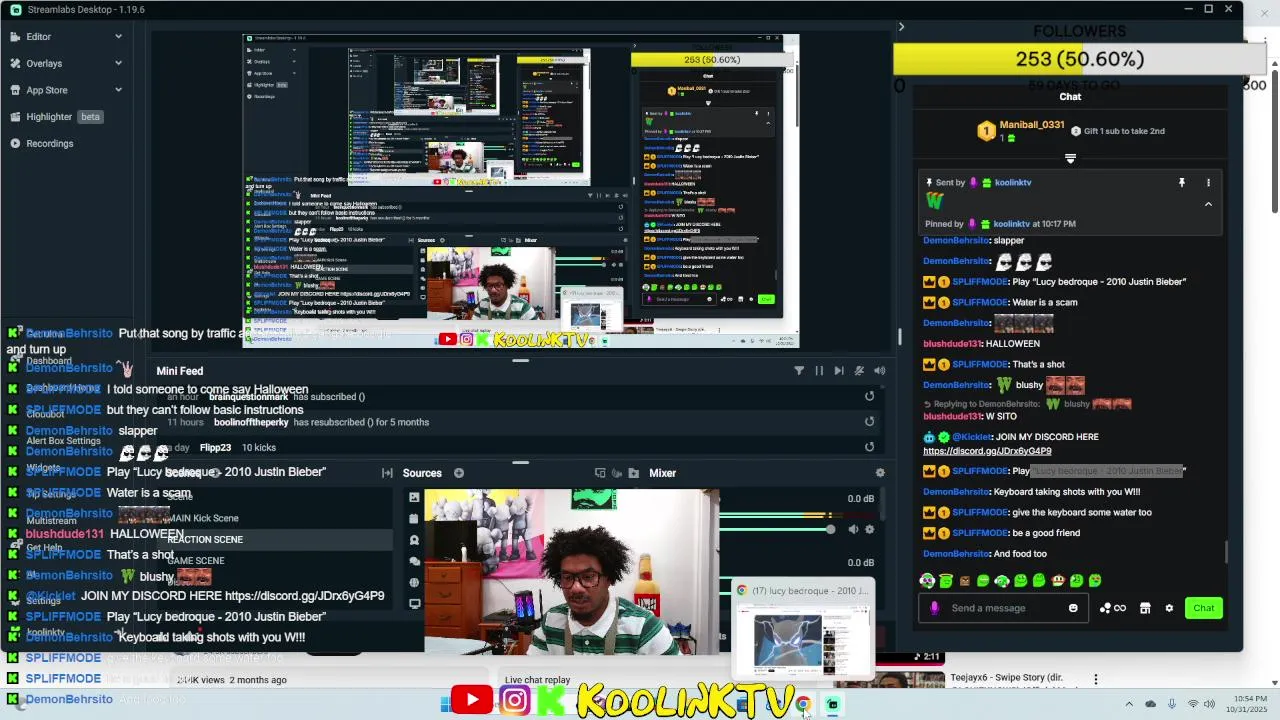Skip the current alert in Mini Feed
Viewport: 1280px width, 720px height.
[839, 371]
